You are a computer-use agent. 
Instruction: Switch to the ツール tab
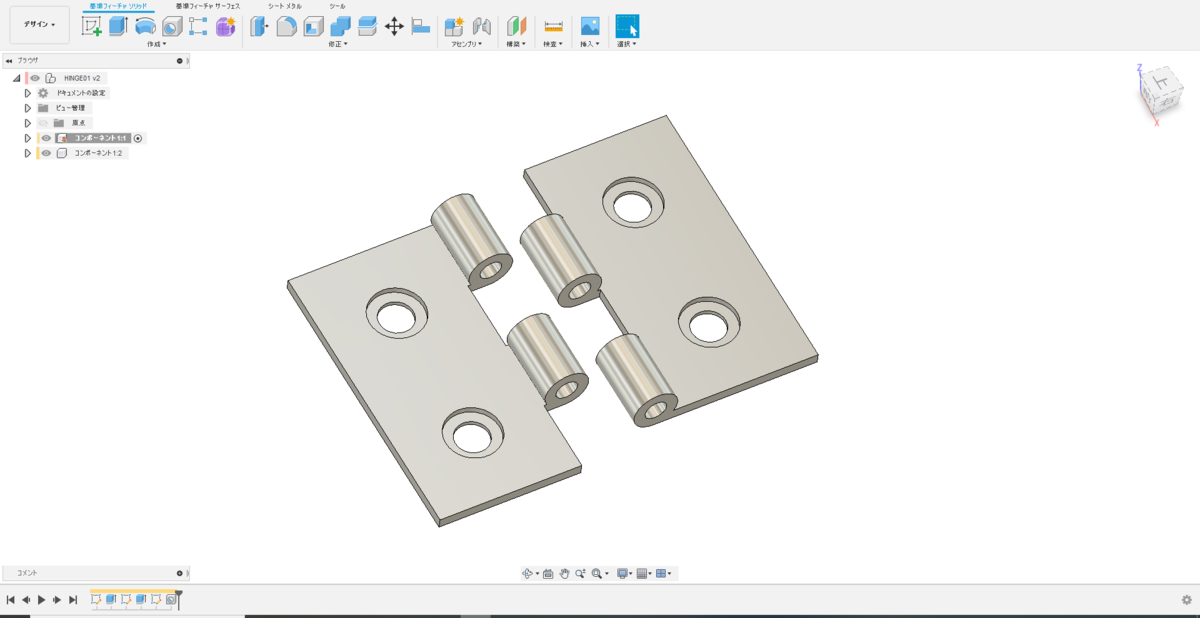[338, 6]
